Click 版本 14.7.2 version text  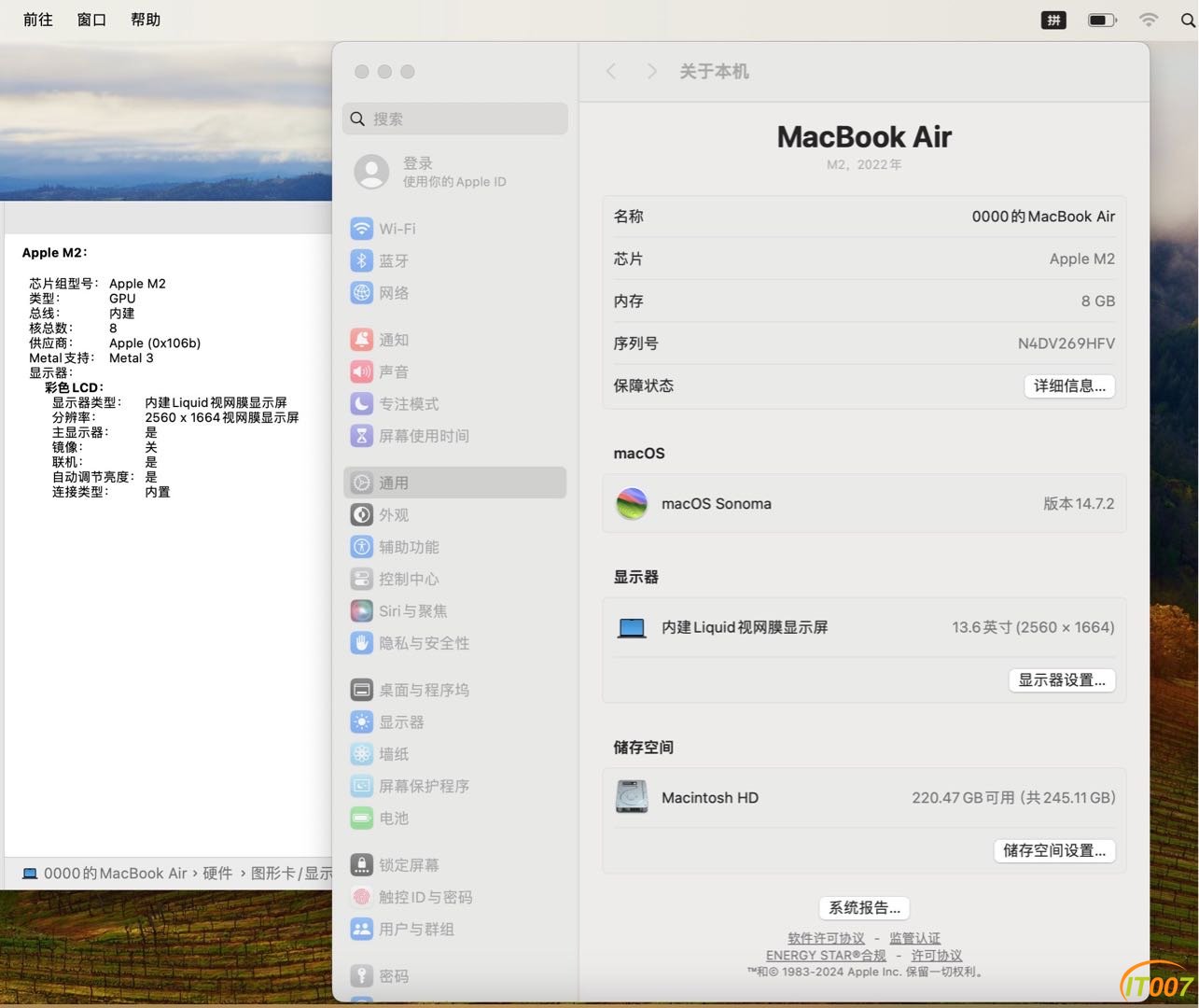pos(1078,504)
